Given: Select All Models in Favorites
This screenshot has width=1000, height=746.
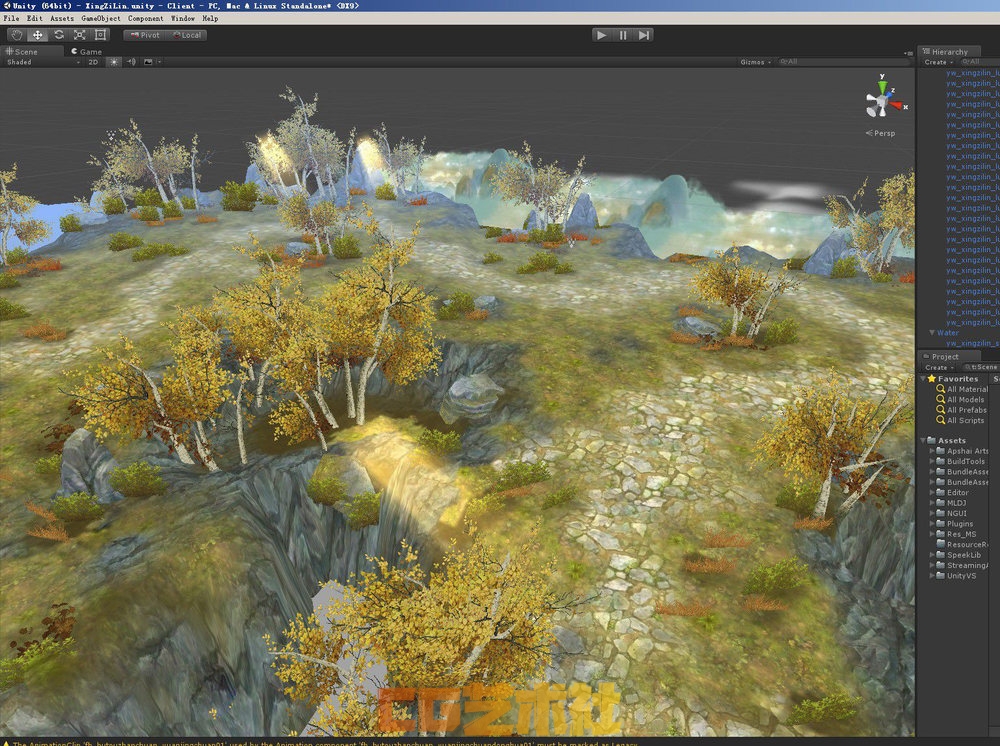Looking at the screenshot, I should 965,400.
